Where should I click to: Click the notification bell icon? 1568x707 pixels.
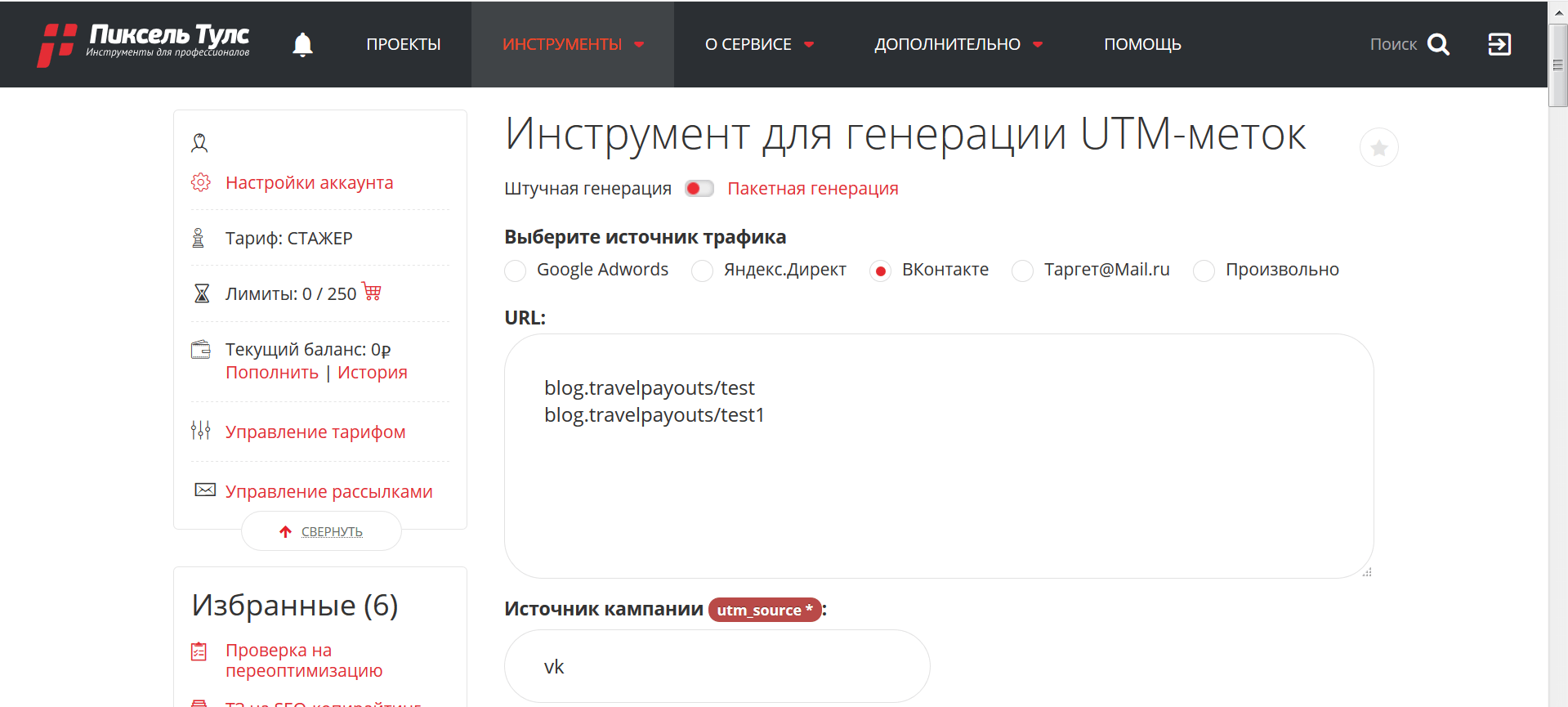pos(302,44)
